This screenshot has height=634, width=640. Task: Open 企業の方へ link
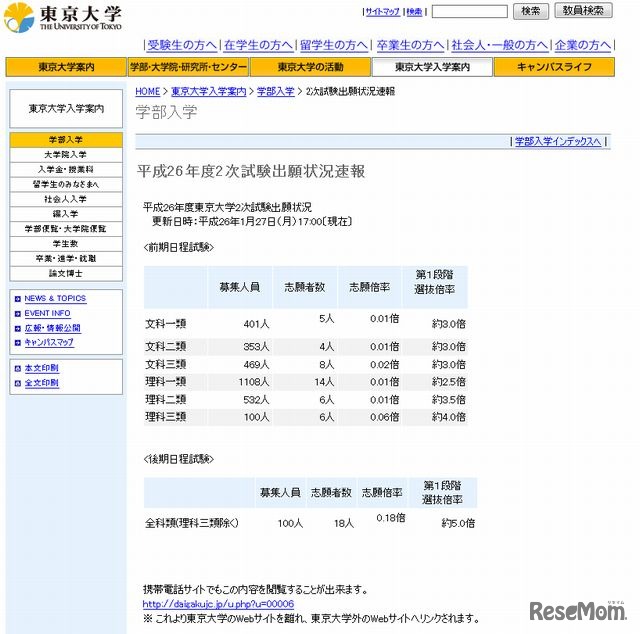coord(583,45)
